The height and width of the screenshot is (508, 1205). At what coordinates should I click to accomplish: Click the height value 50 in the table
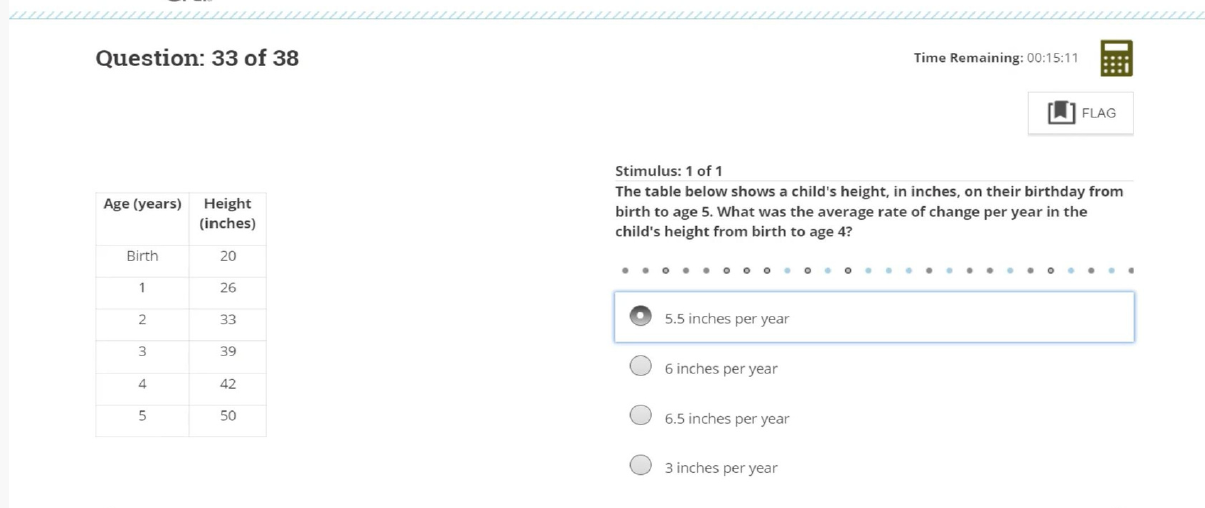click(228, 415)
